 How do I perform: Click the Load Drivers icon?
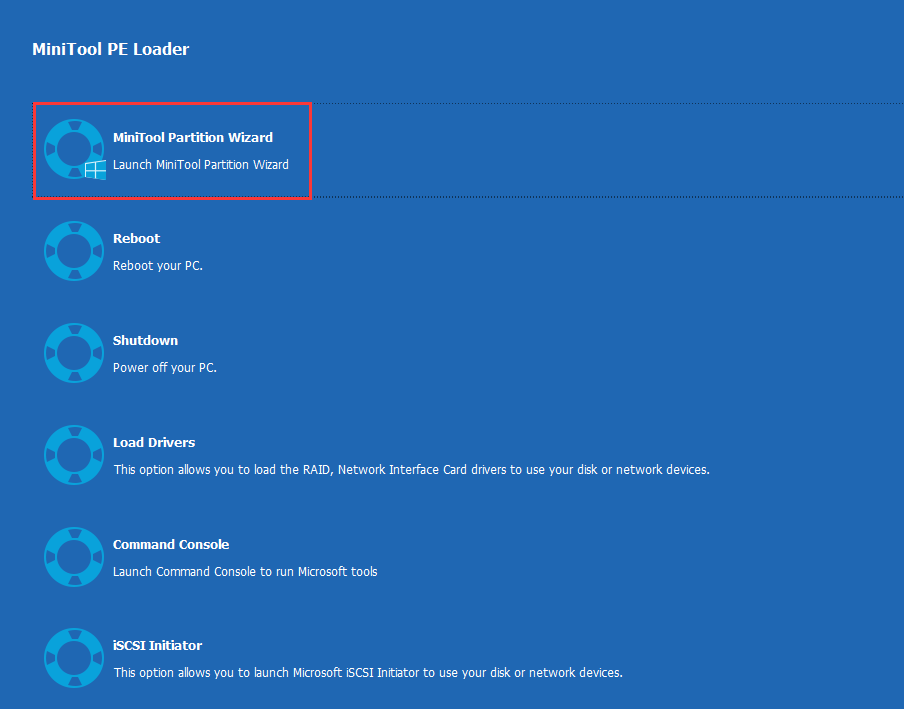[73, 455]
